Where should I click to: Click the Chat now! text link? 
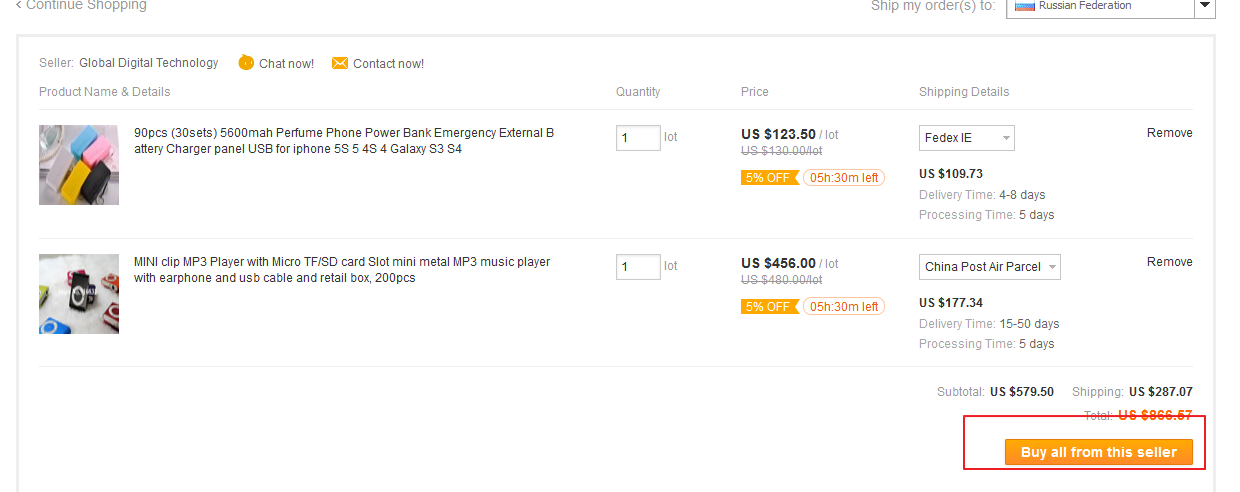[286, 64]
